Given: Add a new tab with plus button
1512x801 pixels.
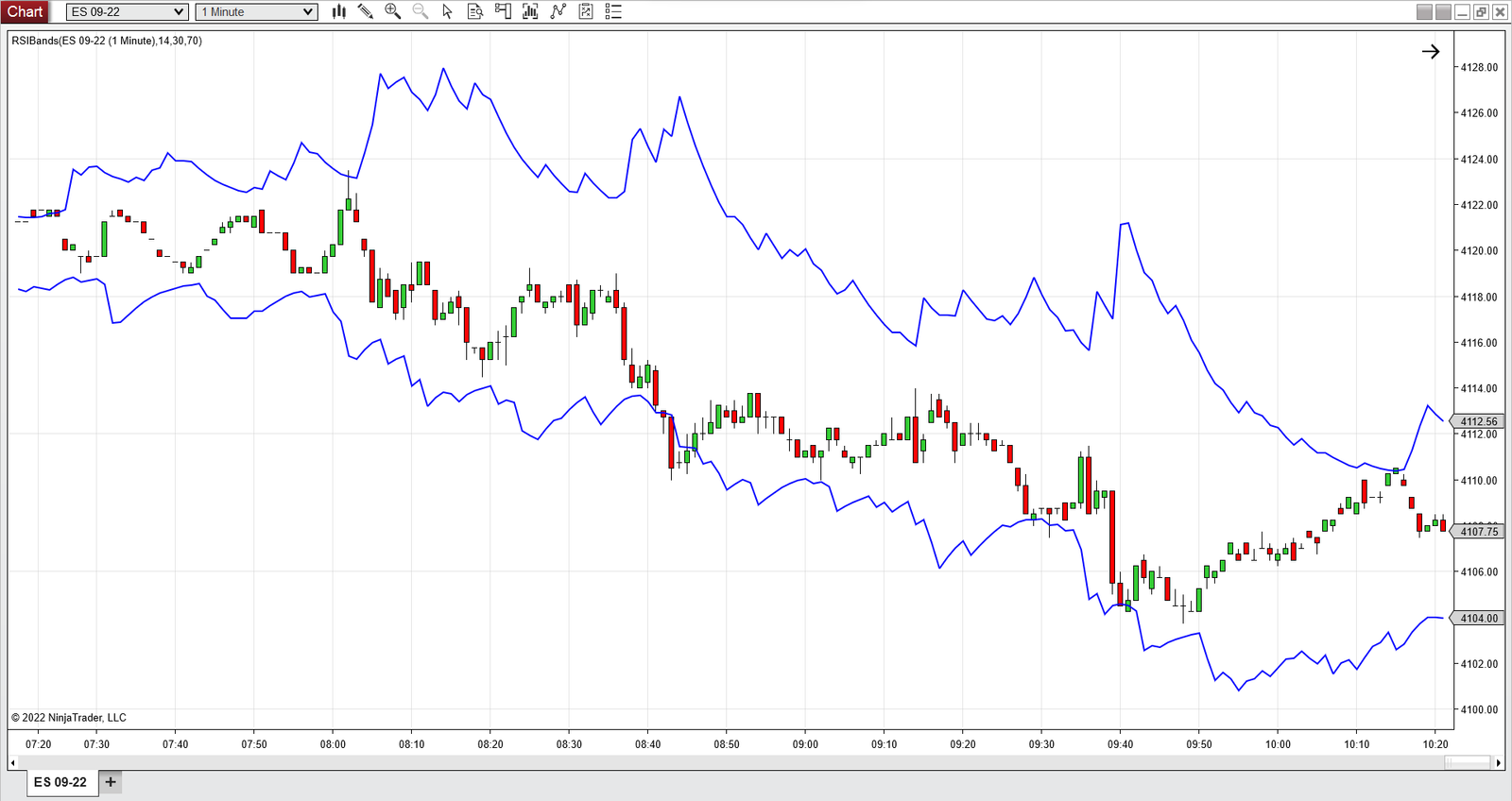Looking at the screenshot, I should pos(111,782).
